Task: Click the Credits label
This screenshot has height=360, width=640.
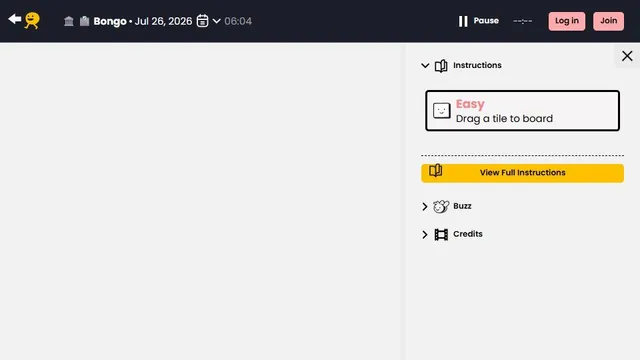Action: point(468,234)
